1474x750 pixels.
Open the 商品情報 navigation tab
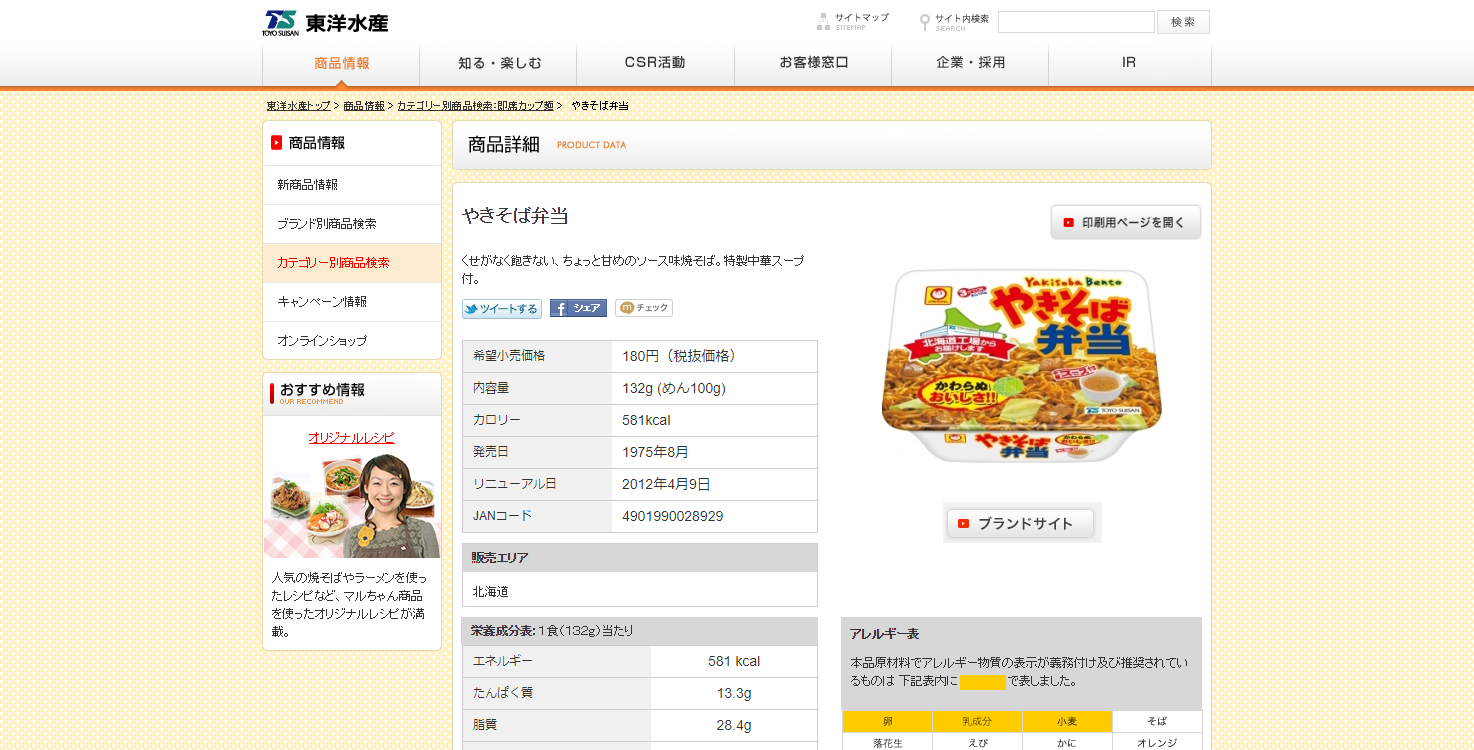[x=341, y=63]
